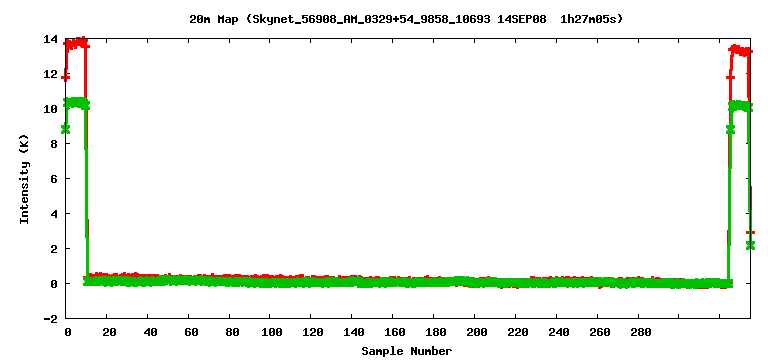
Task: Click the Sample Number x-axis label
Action: [x=407, y=351]
